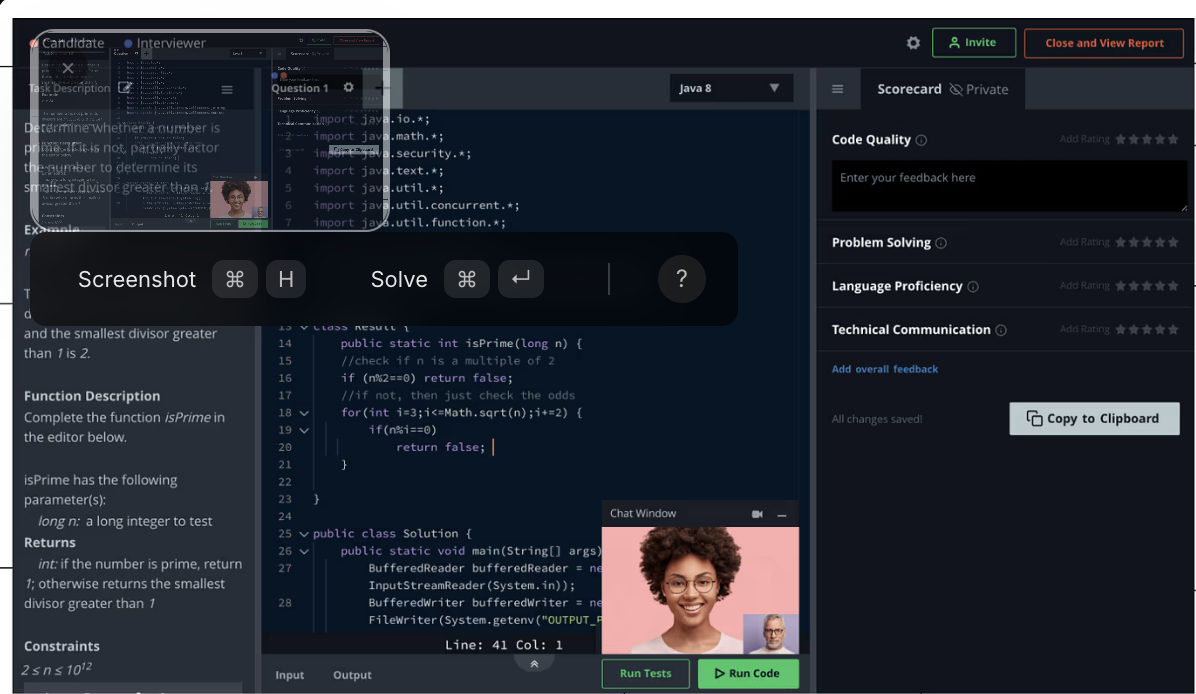The width and height of the screenshot is (1196, 694).
Task: Collapse the class Solution fold at line 25
Action: (304, 535)
